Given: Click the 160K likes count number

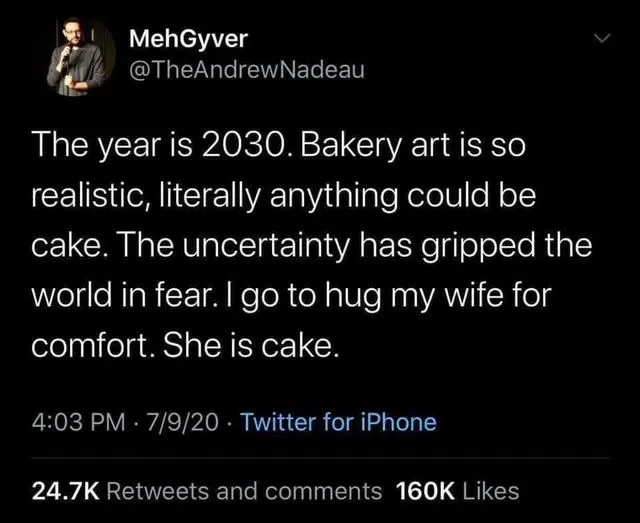Looking at the screenshot, I should click(427, 490).
